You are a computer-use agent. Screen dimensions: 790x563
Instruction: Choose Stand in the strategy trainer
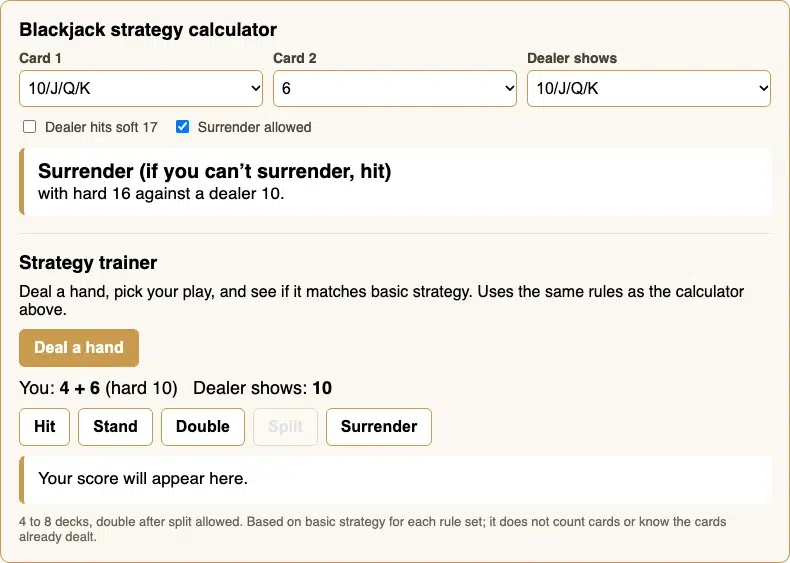pyautogui.click(x=115, y=427)
